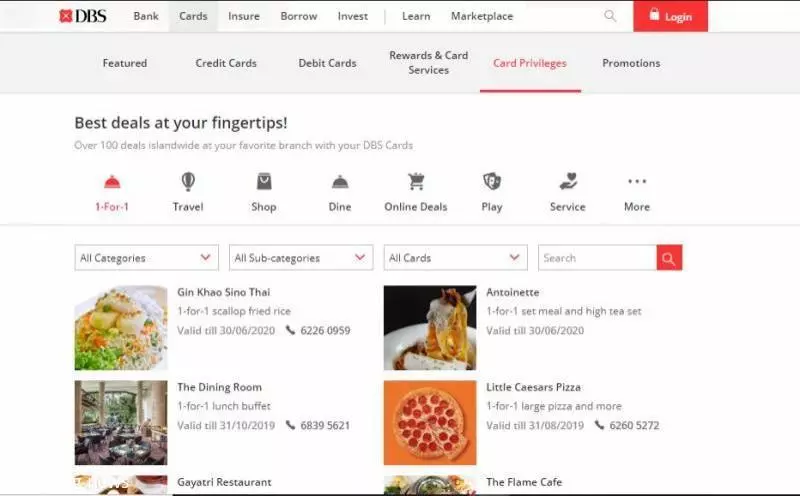
Task: Open Gayatri Restaurant deal title
Action: (224, 482)
